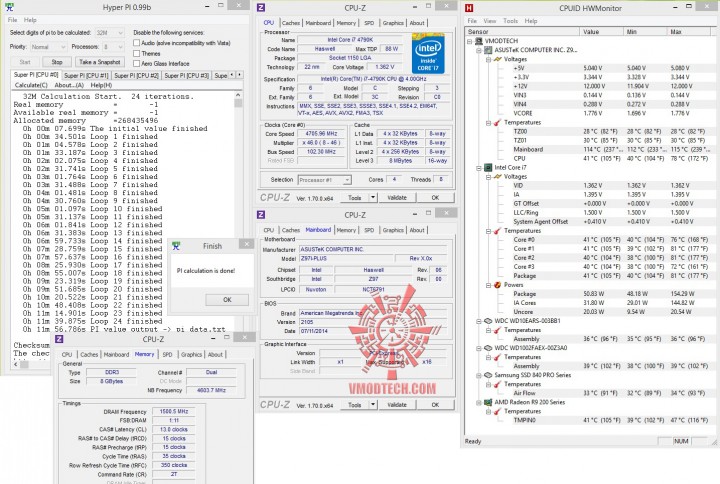Click the Stop button in Hyper PI

(x=57, y=62)
